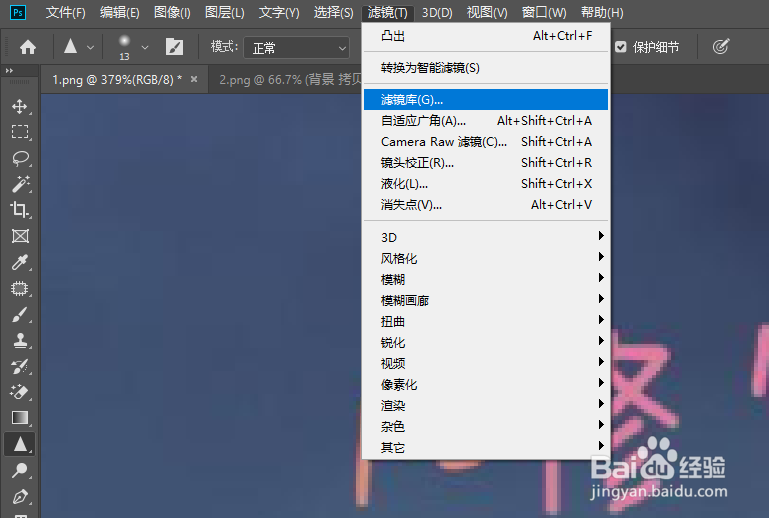Open the 3D(D) menu
This screenshot has height=518, width=769.
click(437, 12)
